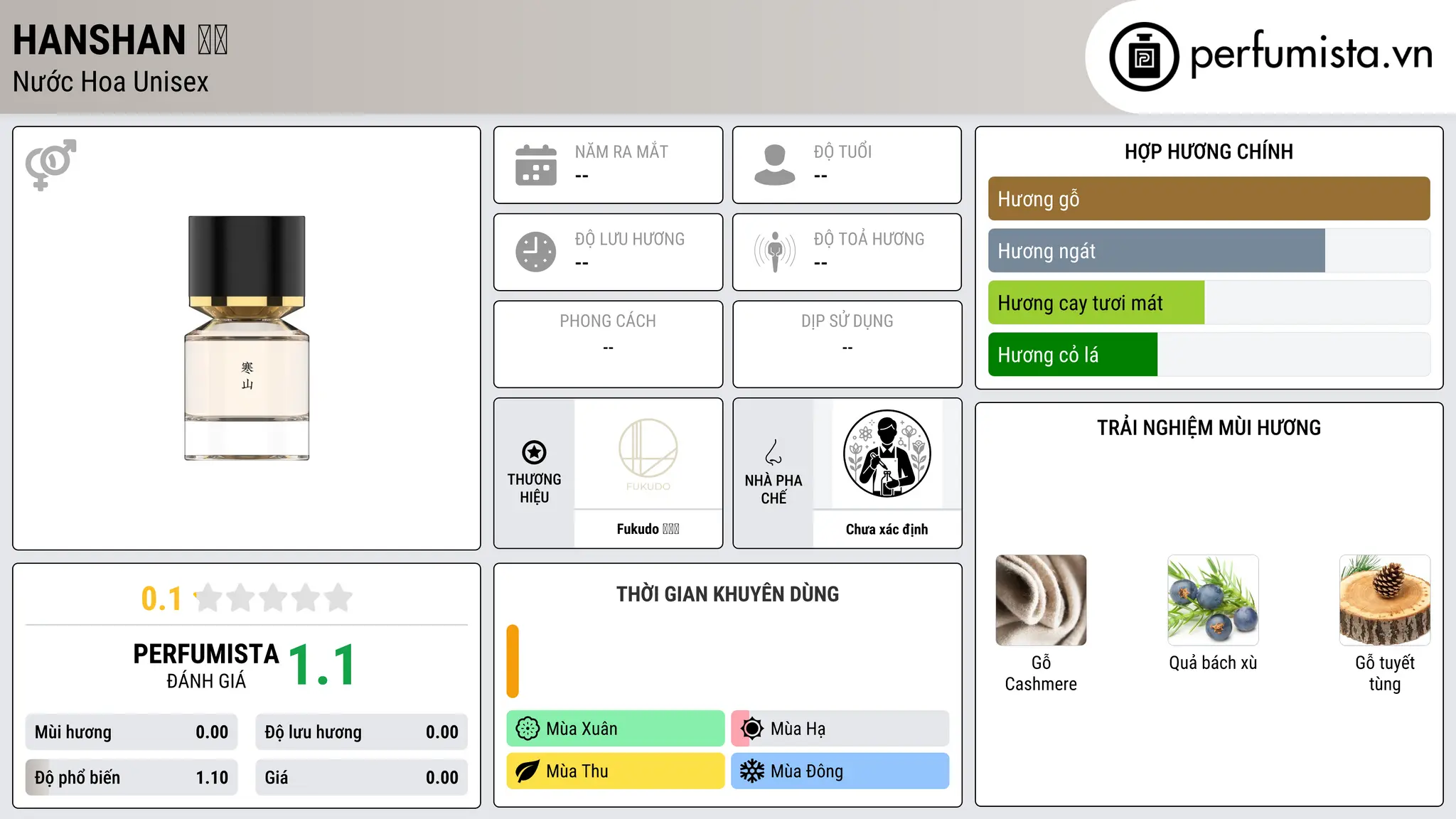This screenshot has width=1456, height=819.
Task: Click the nose icon above Nhà pha chế
Action: point(773,452)
